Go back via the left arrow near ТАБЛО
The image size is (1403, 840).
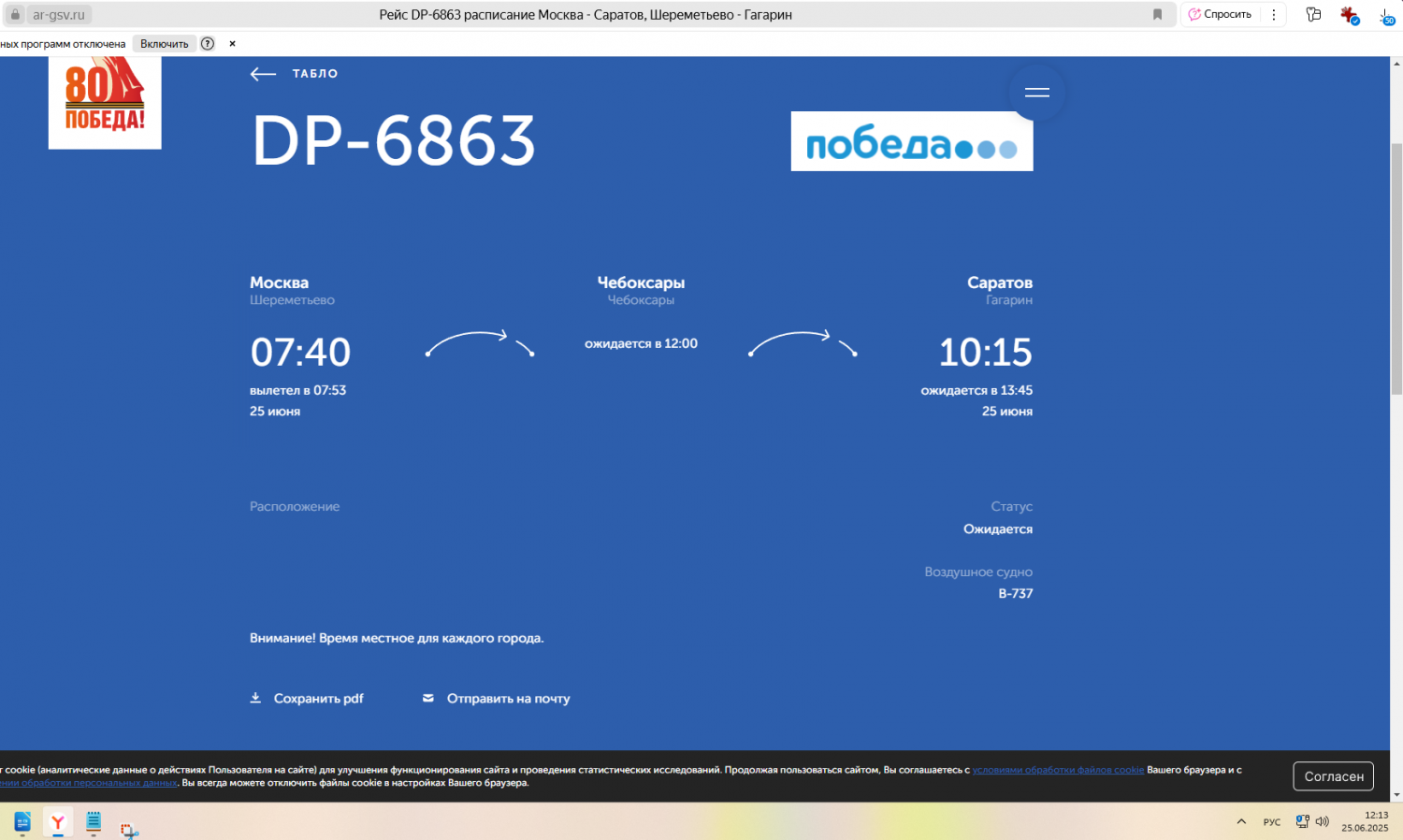click(263, 74)
